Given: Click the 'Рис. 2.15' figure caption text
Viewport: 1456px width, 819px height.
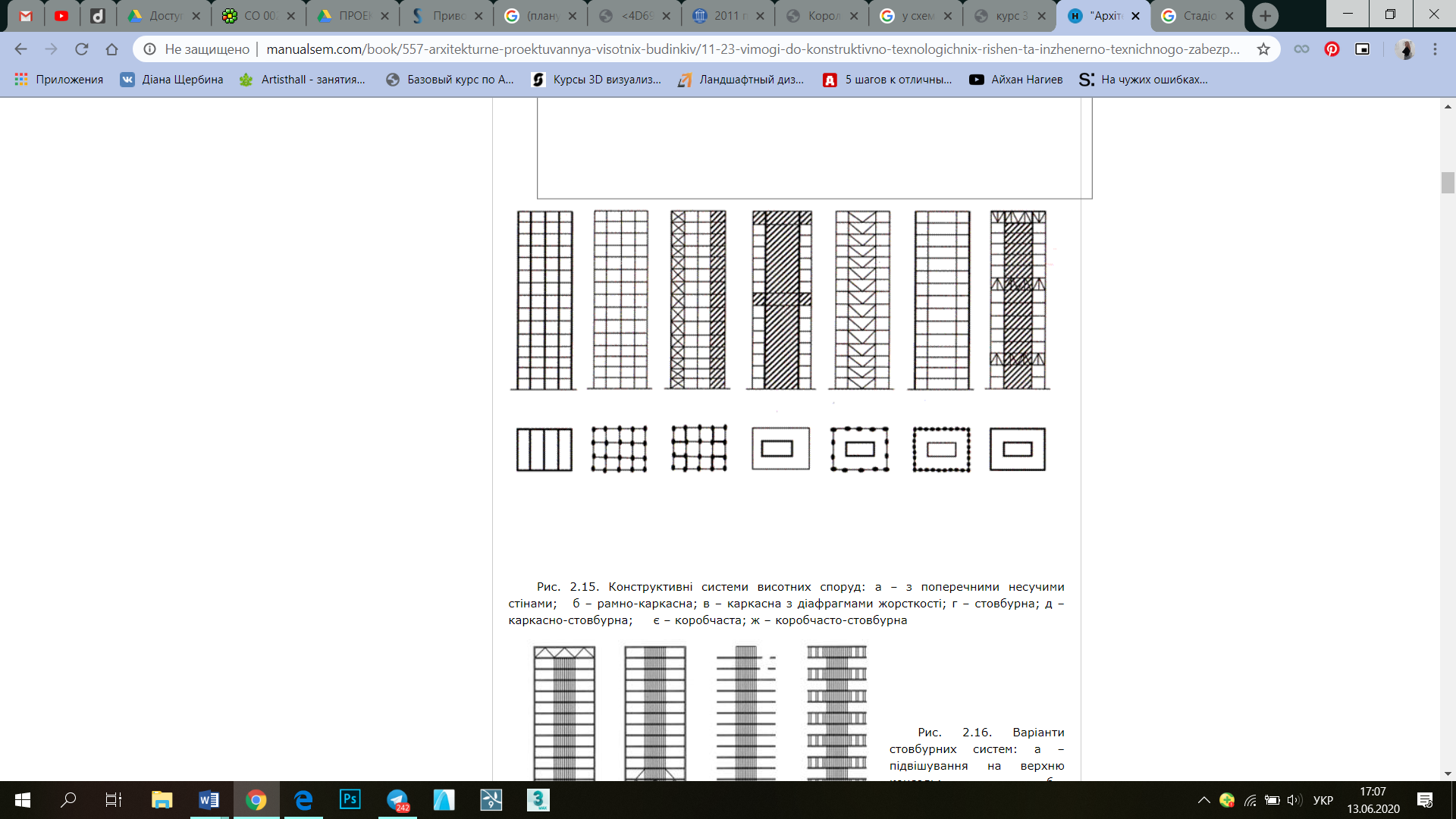Looking at the screenshot, I should (786, 604).
